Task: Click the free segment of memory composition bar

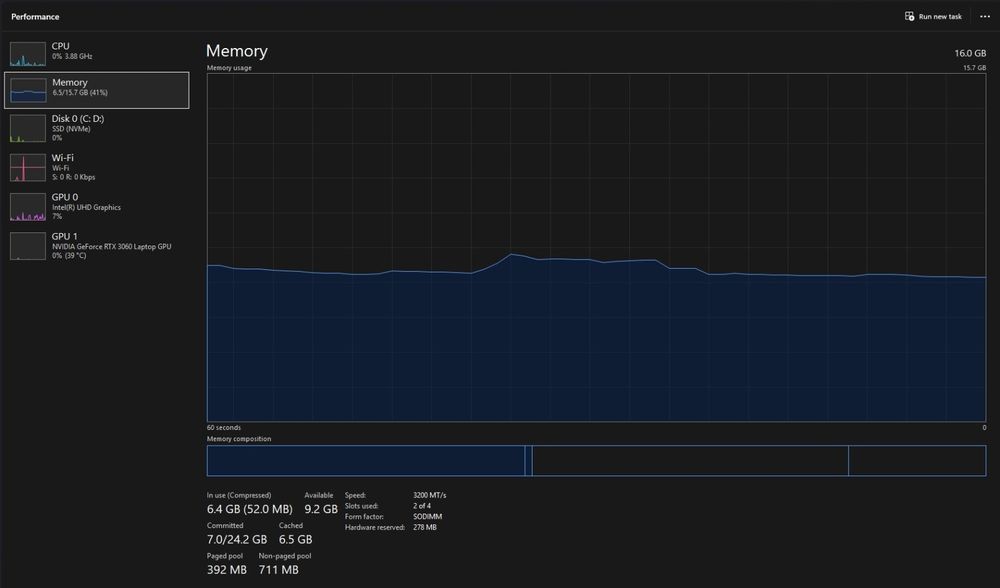Action: pos(917,460)
